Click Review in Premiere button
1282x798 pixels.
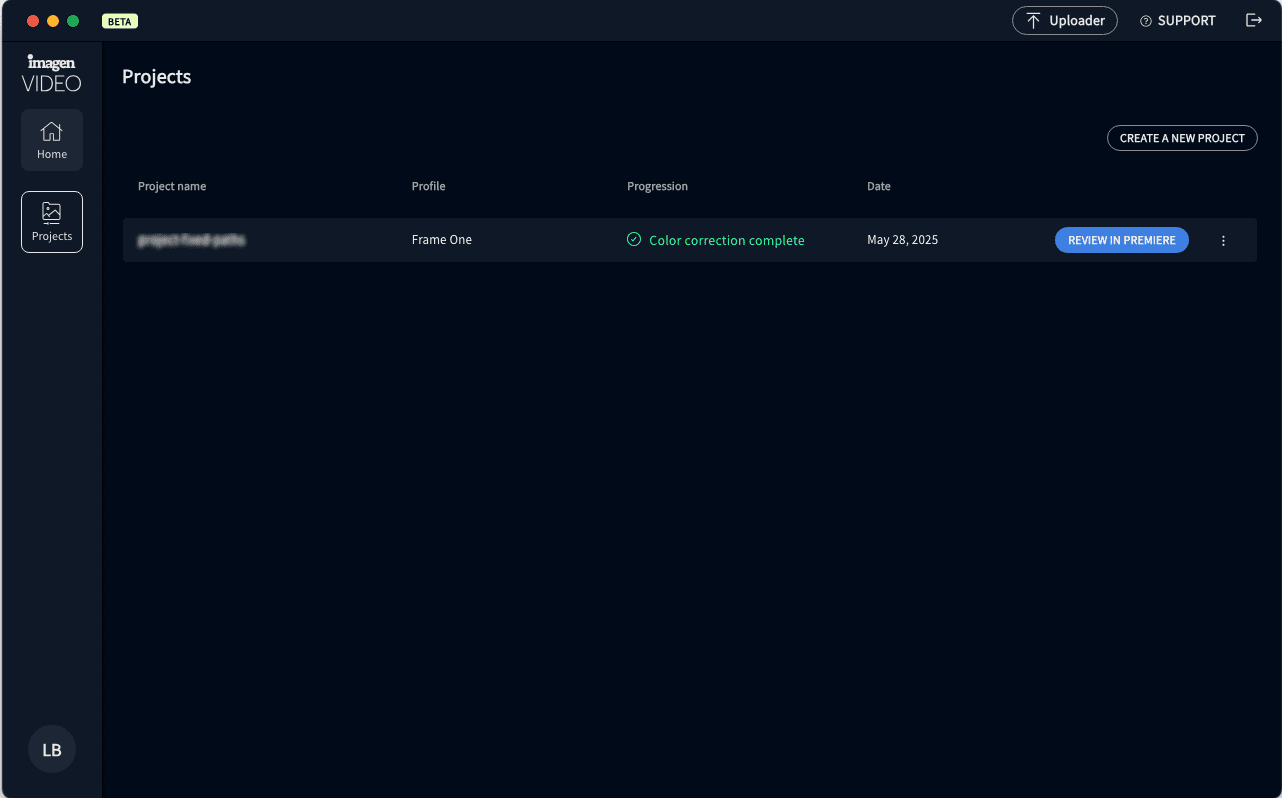click(1122, 240)
